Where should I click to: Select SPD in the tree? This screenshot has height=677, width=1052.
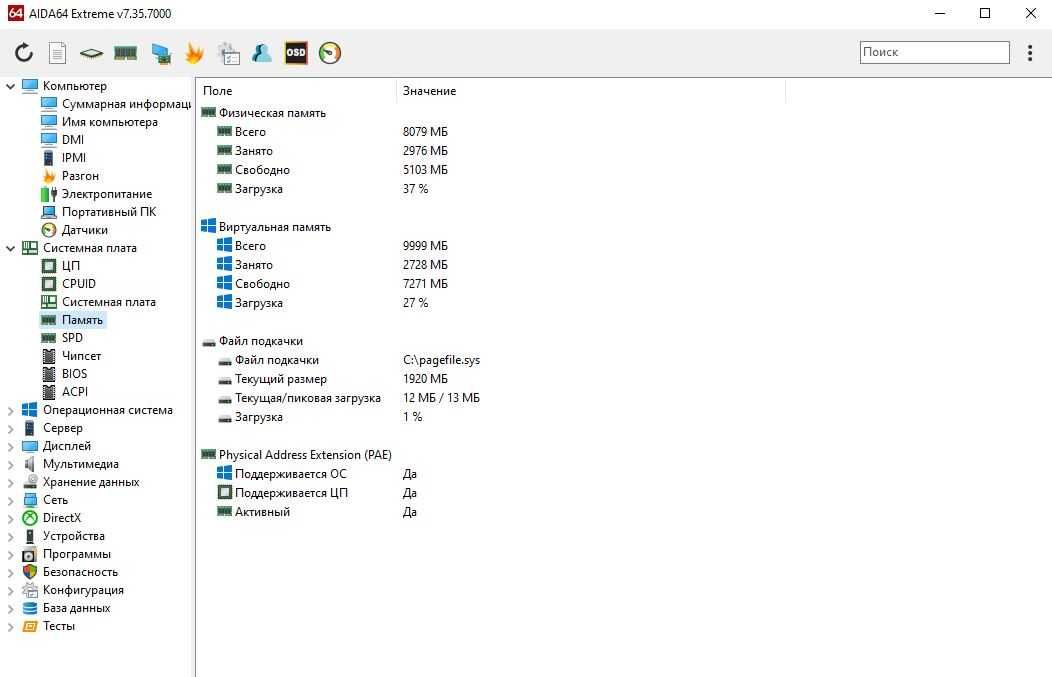pos(72,337)
